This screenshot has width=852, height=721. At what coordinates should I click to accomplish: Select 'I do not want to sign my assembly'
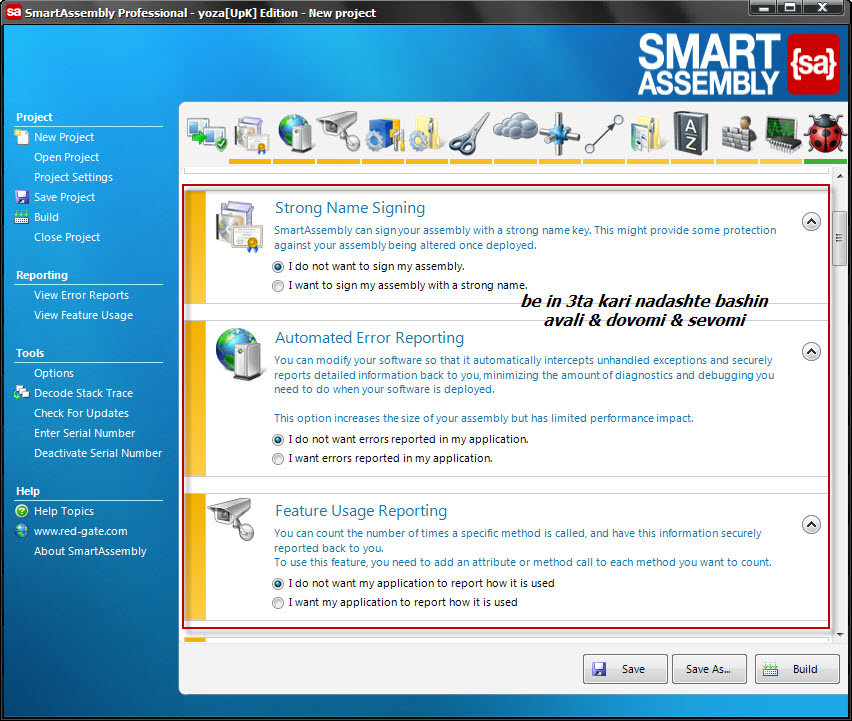click(278, 267)
